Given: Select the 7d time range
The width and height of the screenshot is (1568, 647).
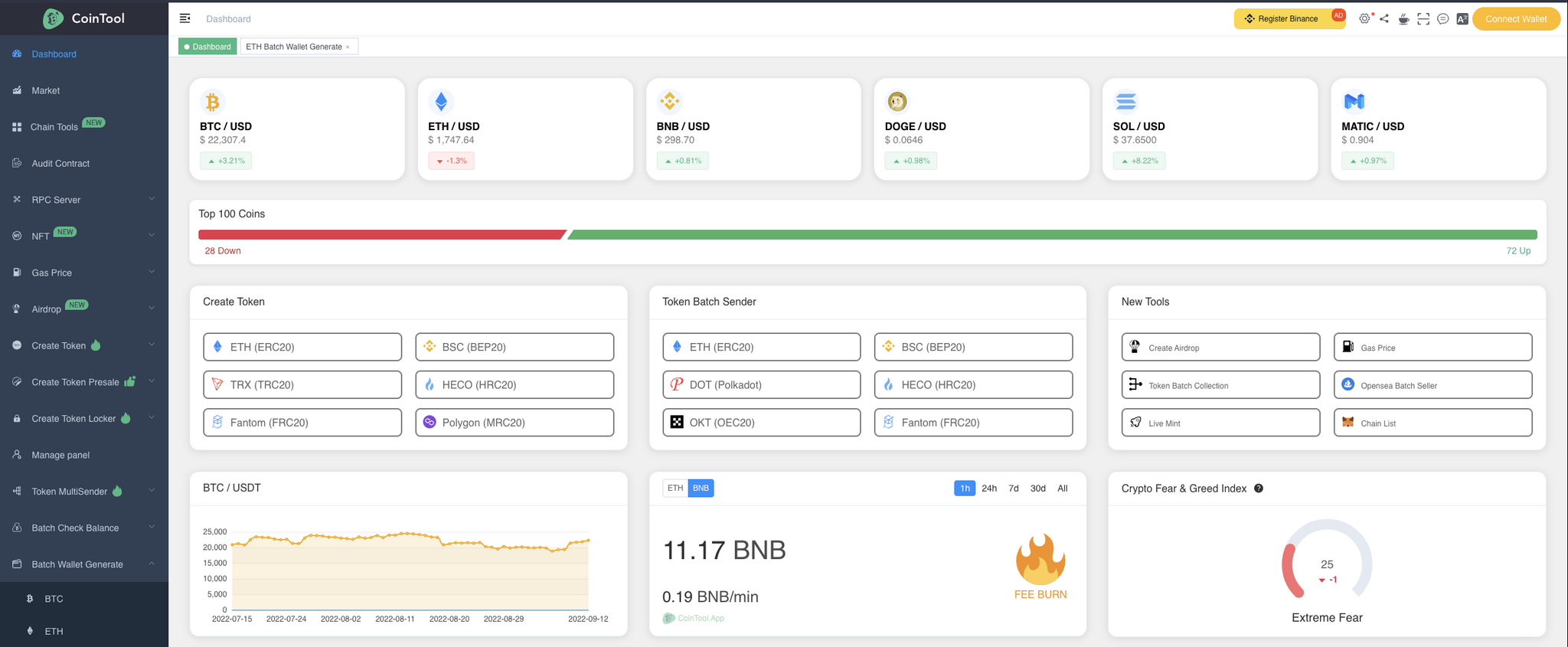Looking at the screenshot, I should click(1014, 489).
